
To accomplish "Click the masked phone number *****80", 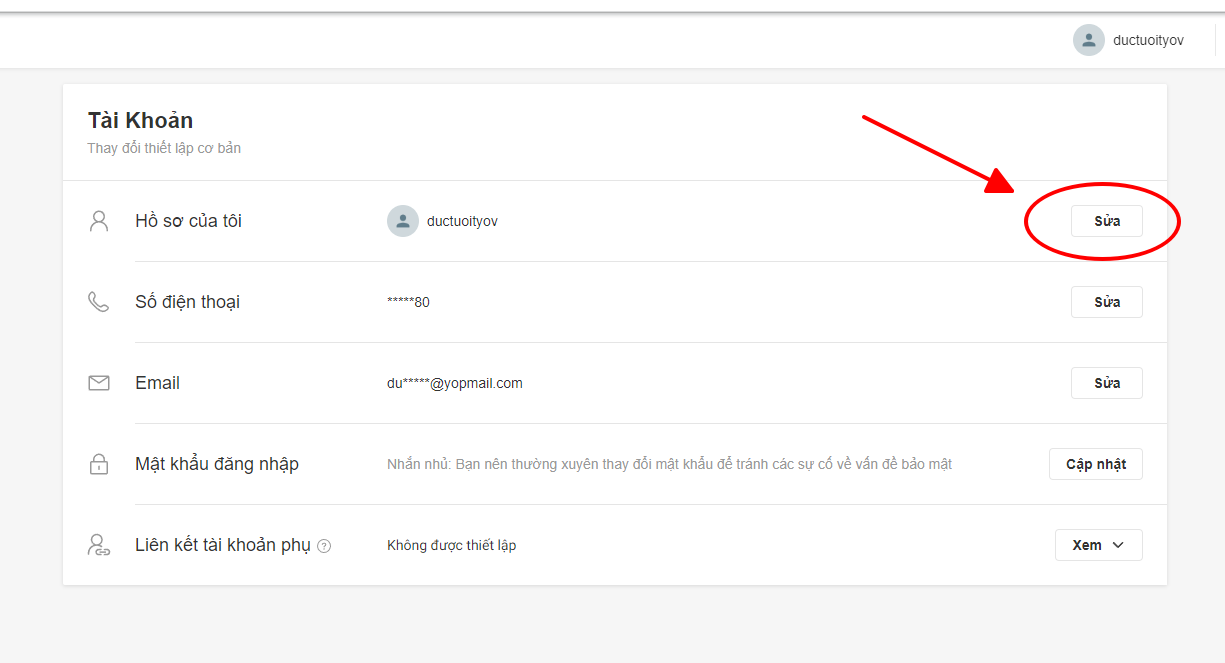I will [x=408, y=302].
